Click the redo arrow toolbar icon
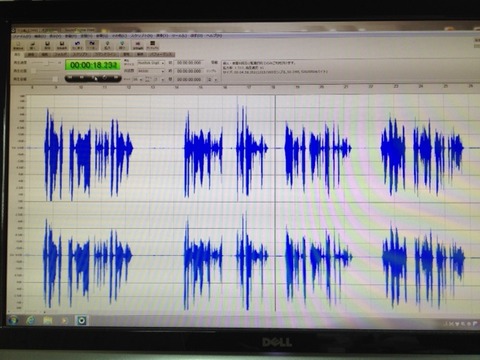The width and height of the screenshot is (480, 360). [92, 45]
